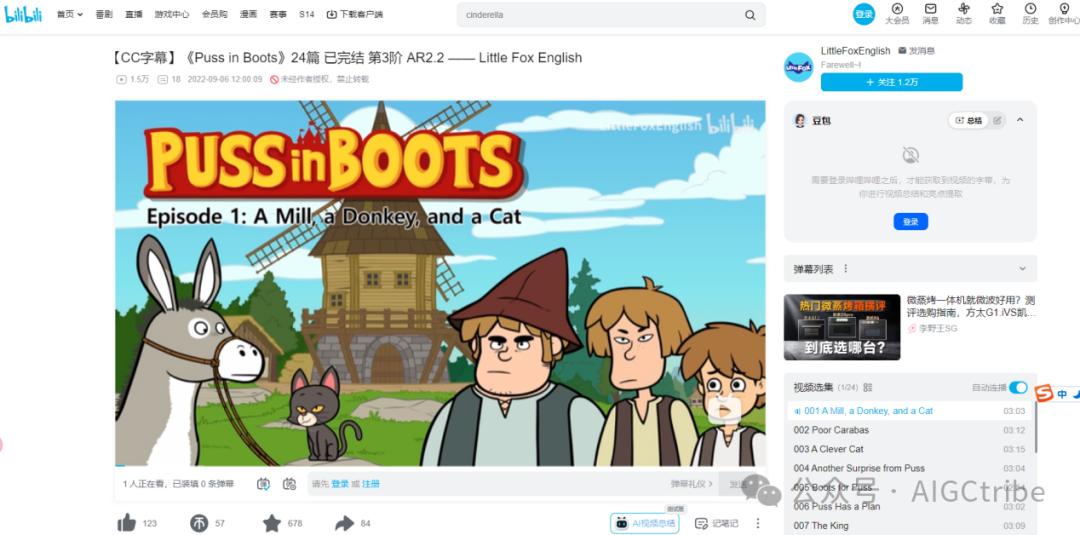Click 李野王SG uploader name
Viewport: 1080px width, 535px height.
938,328
